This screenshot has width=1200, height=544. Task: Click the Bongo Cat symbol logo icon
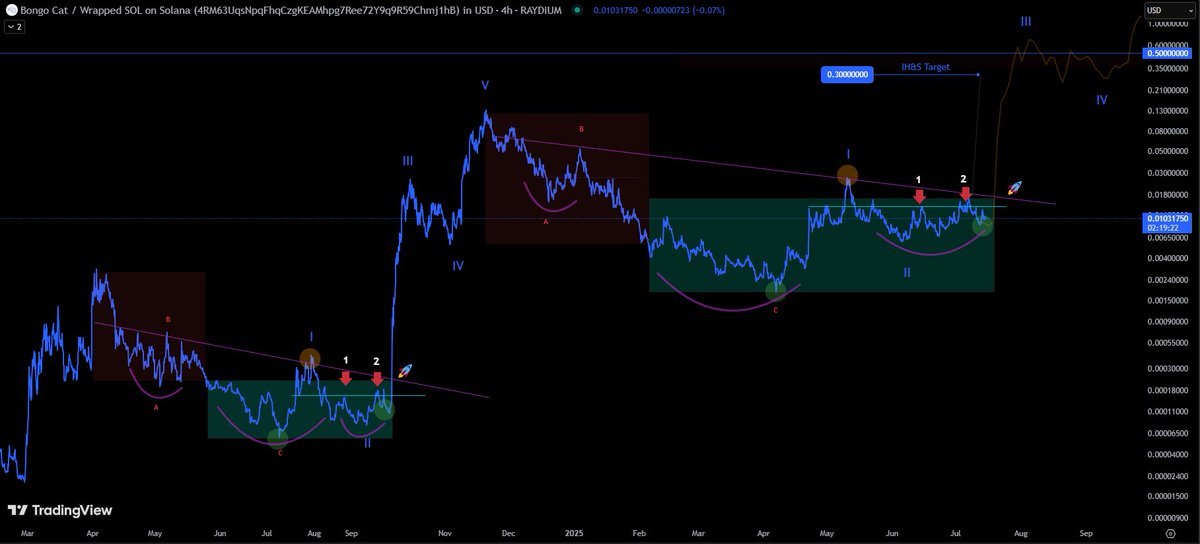tap(12, 10)
